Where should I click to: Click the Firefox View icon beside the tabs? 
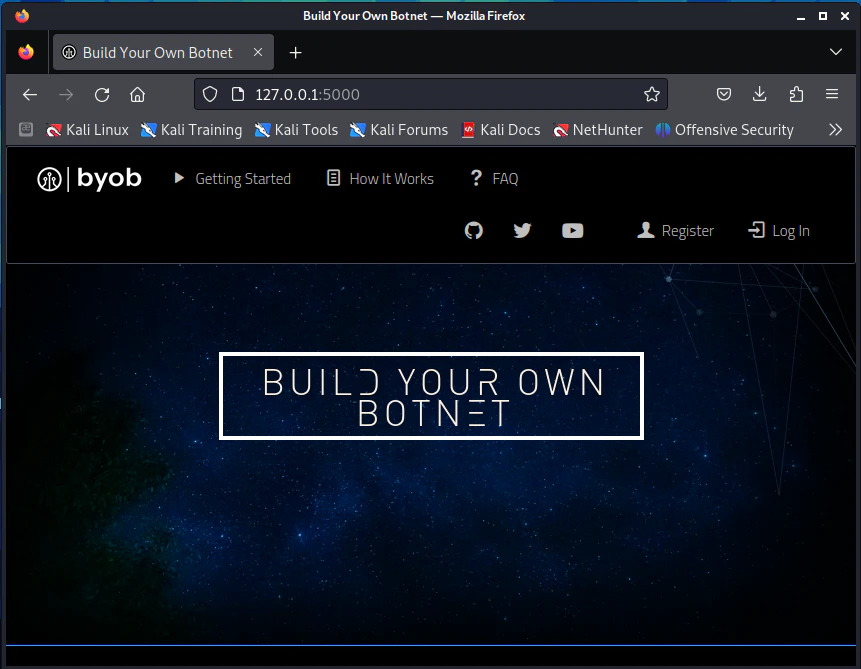tap(26, 52)
